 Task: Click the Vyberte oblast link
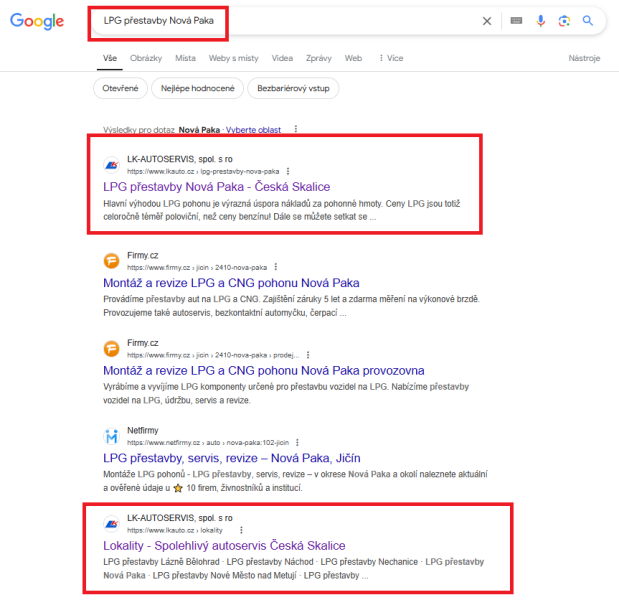[x=253, y=129]
